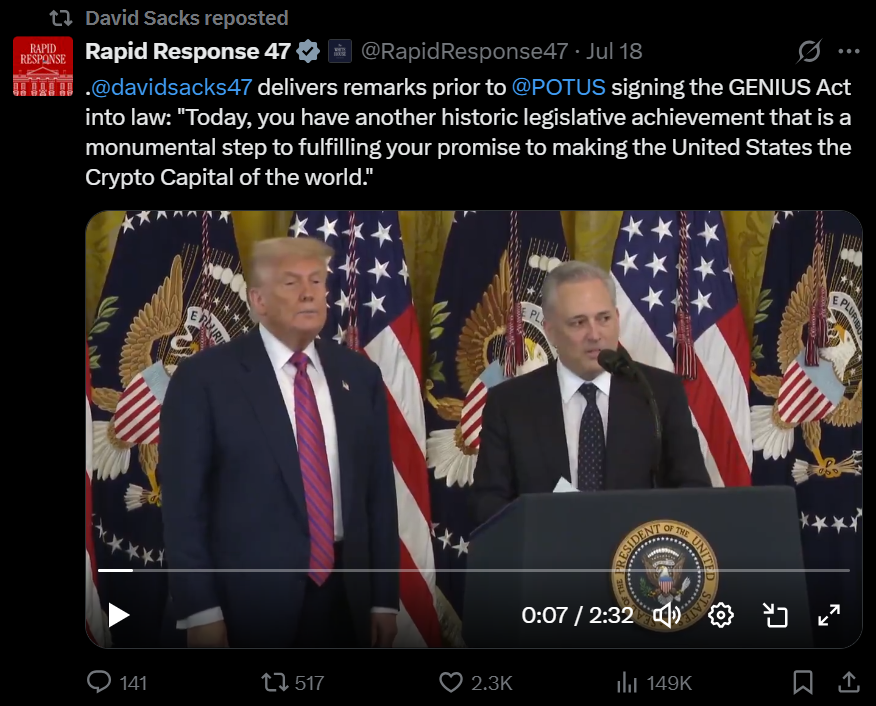This screenshot has width=876, height=706.
Task: Reply to the post
Action: tap(100, 682)
